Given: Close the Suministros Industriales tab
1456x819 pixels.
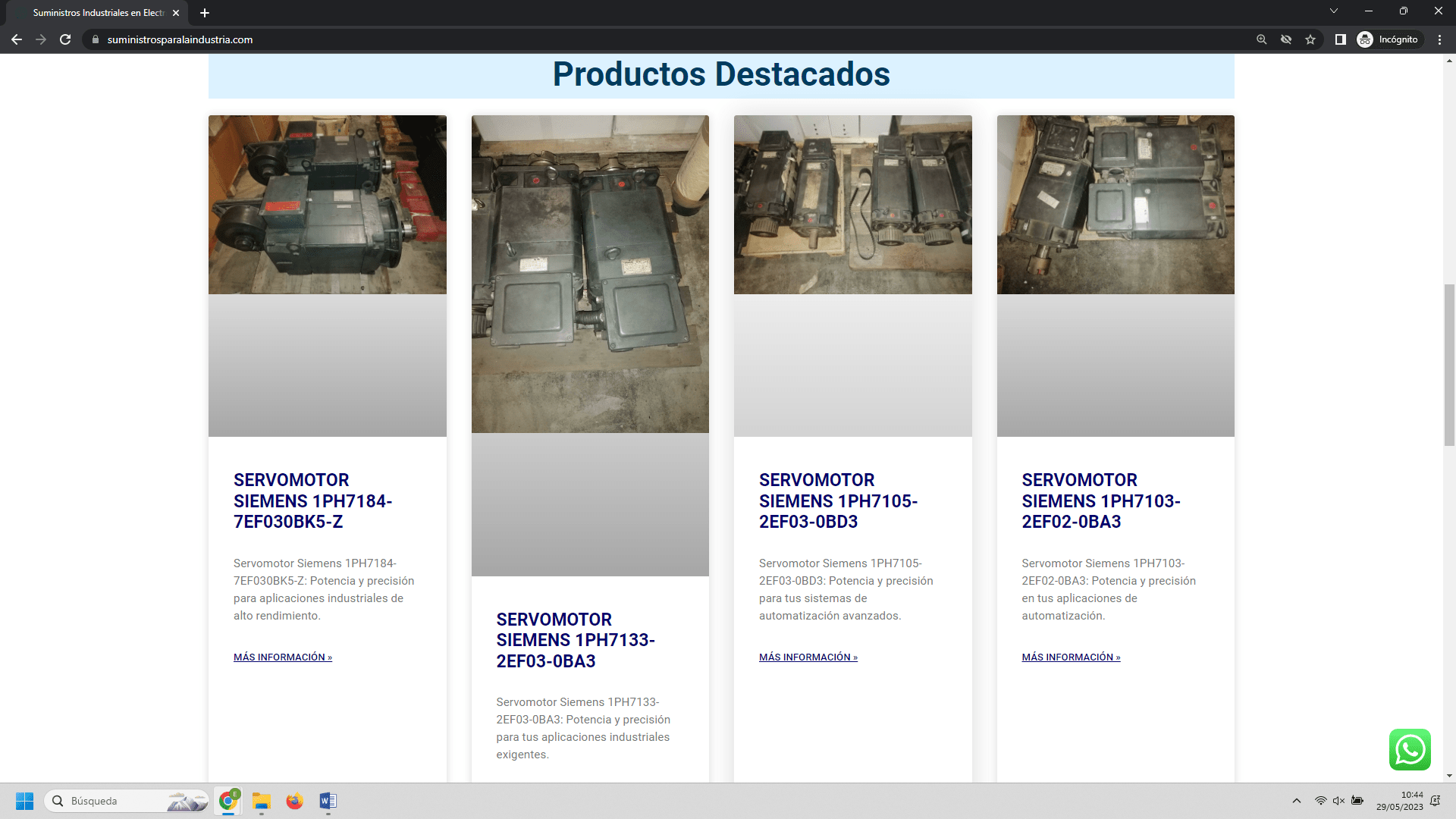Looking at the screenshot, I should pyautogui.click(x=176, y=13).
